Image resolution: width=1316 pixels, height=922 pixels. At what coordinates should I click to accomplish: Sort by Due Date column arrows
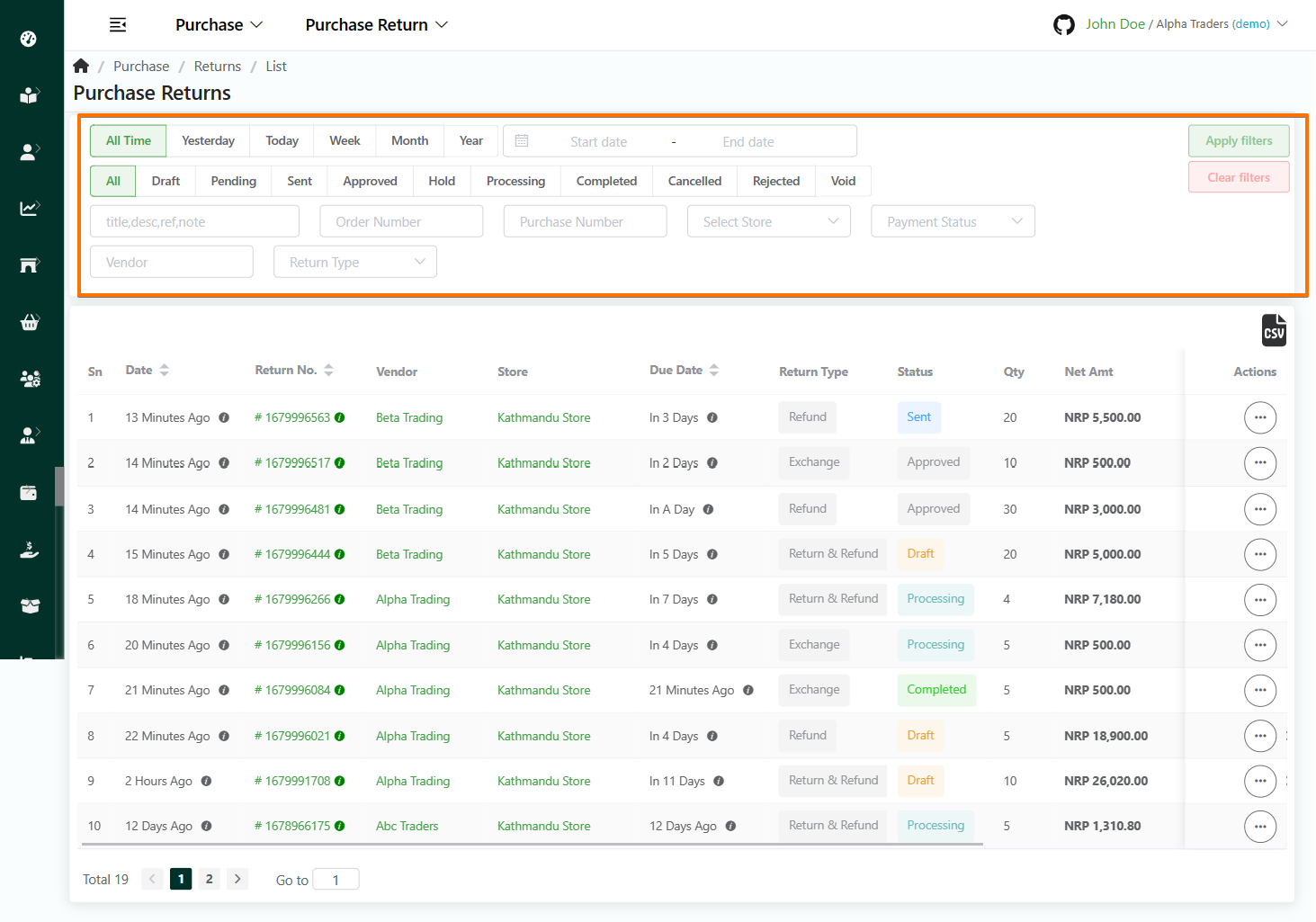click(x=714, y=370)
